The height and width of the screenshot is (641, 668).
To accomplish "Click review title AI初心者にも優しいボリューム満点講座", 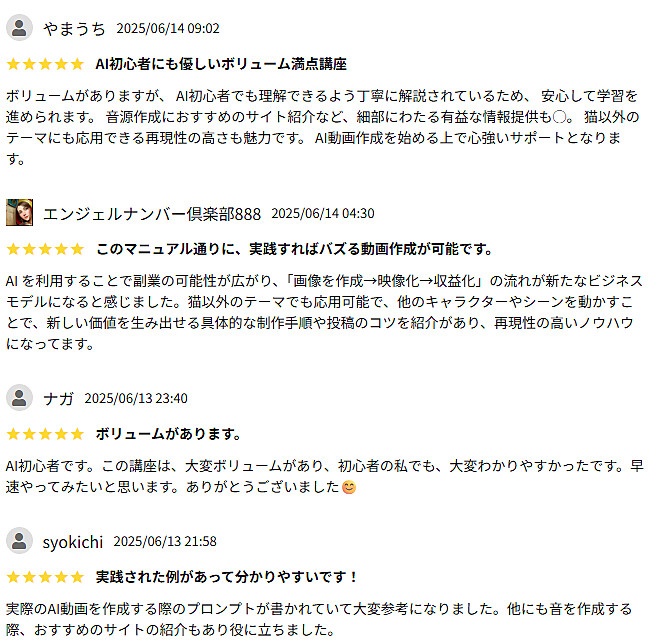I will (221, 64).
